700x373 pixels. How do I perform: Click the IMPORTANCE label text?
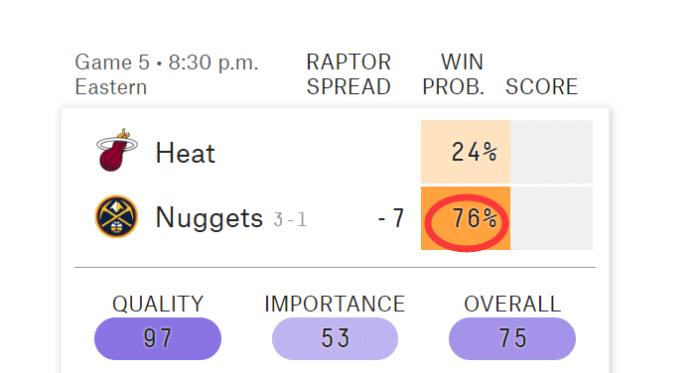[x=335, y=304]
